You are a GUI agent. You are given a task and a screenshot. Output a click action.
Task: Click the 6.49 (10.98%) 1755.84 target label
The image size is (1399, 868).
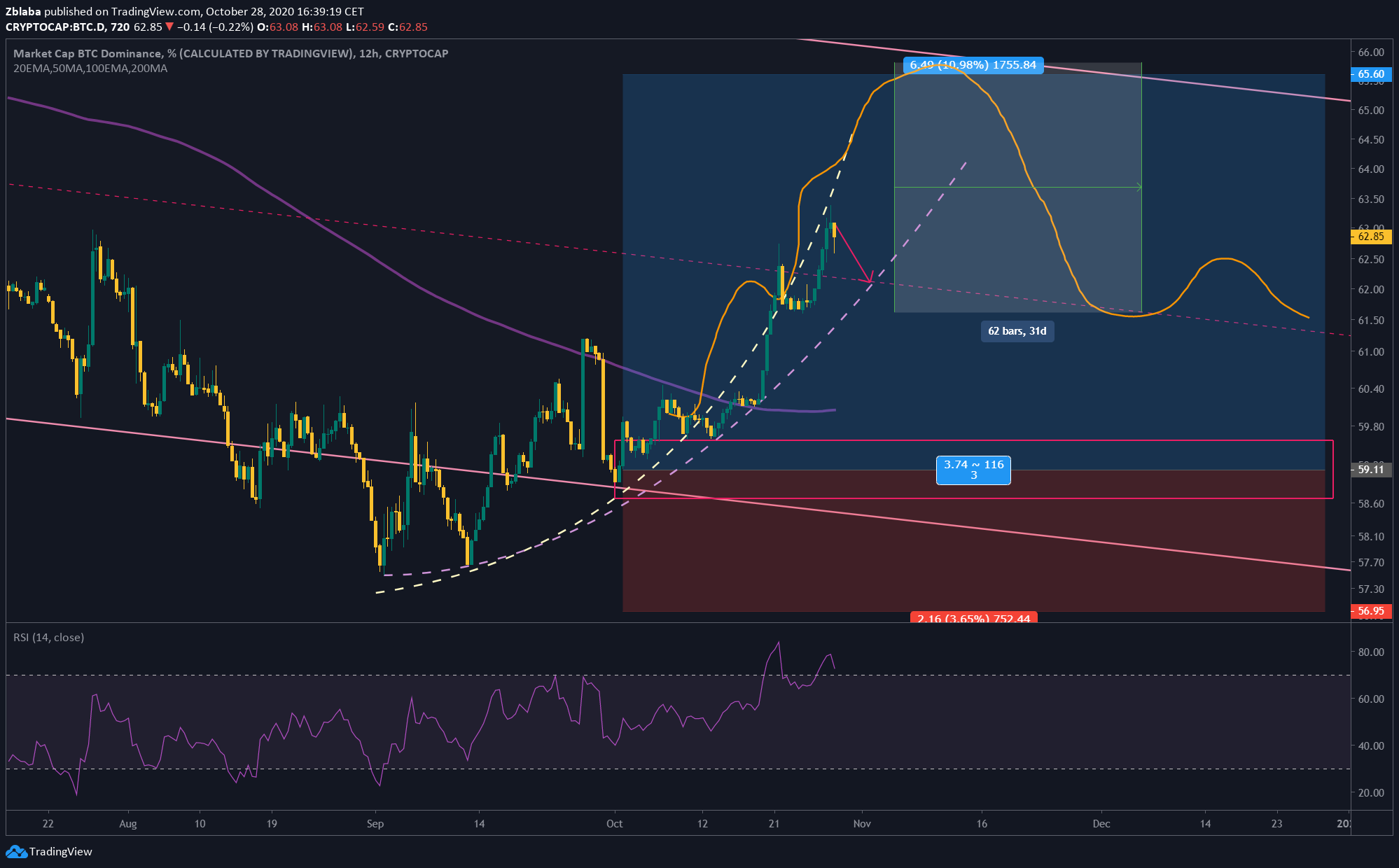click(973, 65)
